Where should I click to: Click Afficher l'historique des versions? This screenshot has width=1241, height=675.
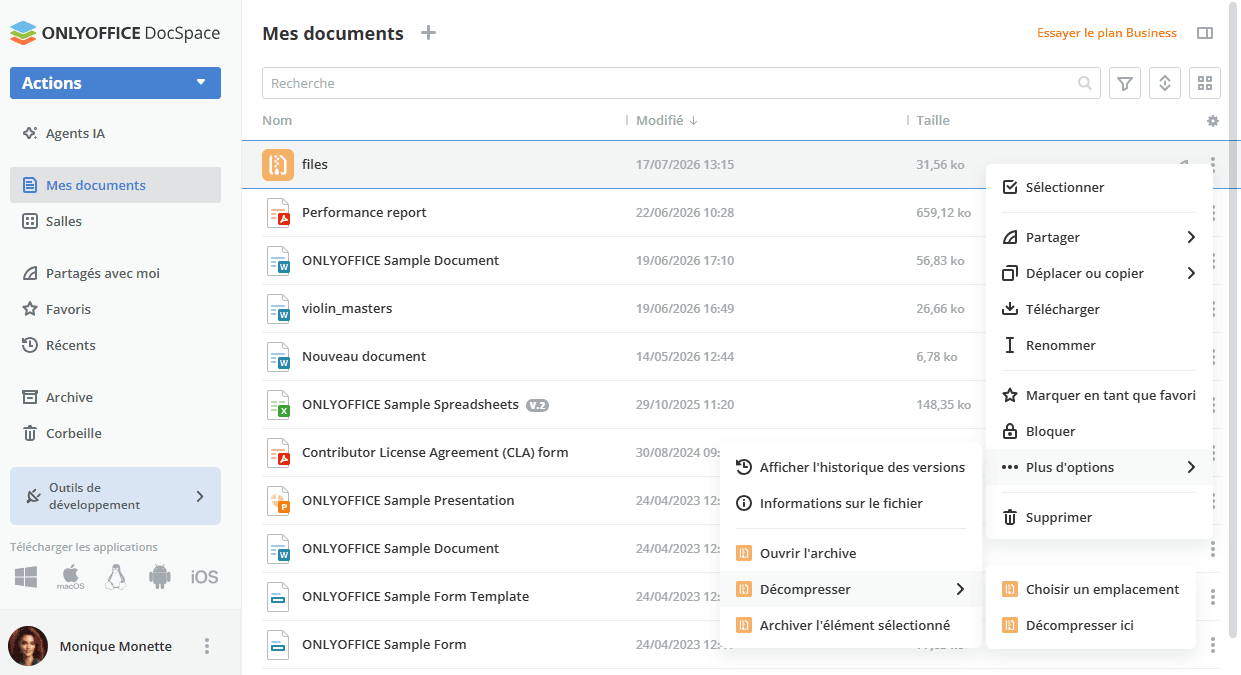coord(851,467)
